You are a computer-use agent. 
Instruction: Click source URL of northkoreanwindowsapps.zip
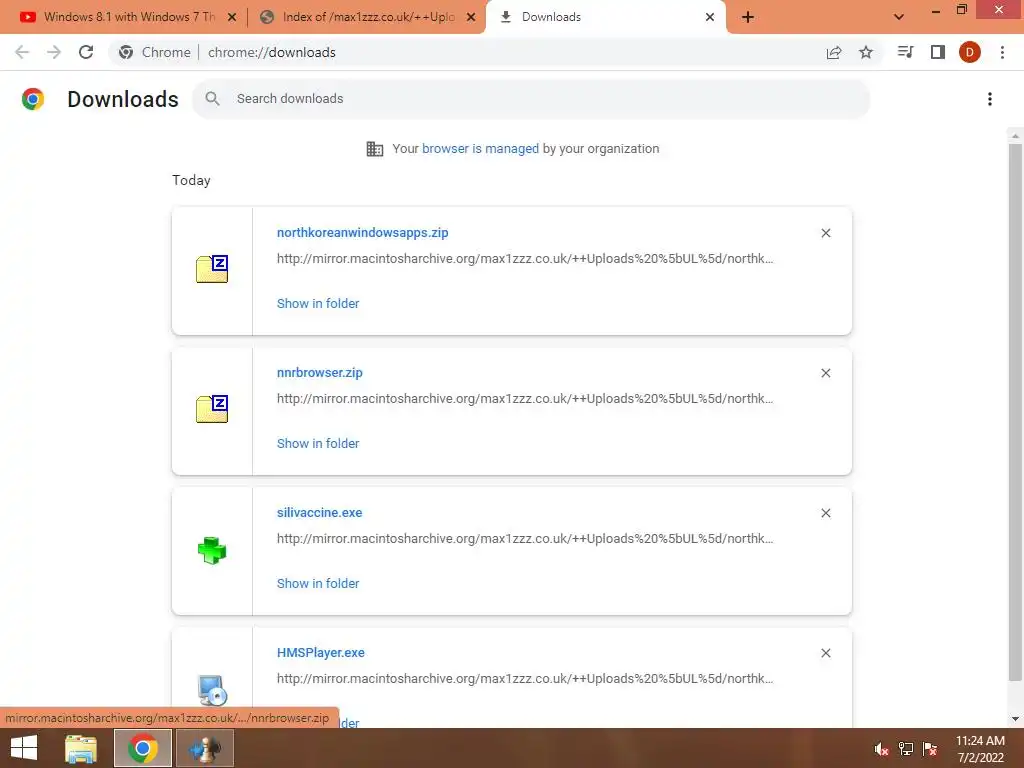click(525, 259)
